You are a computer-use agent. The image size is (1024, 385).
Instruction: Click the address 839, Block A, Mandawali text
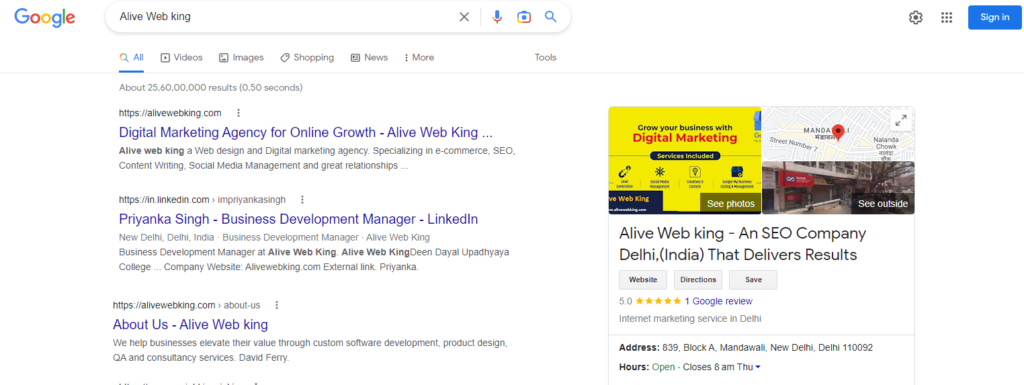tap(767, 348)
